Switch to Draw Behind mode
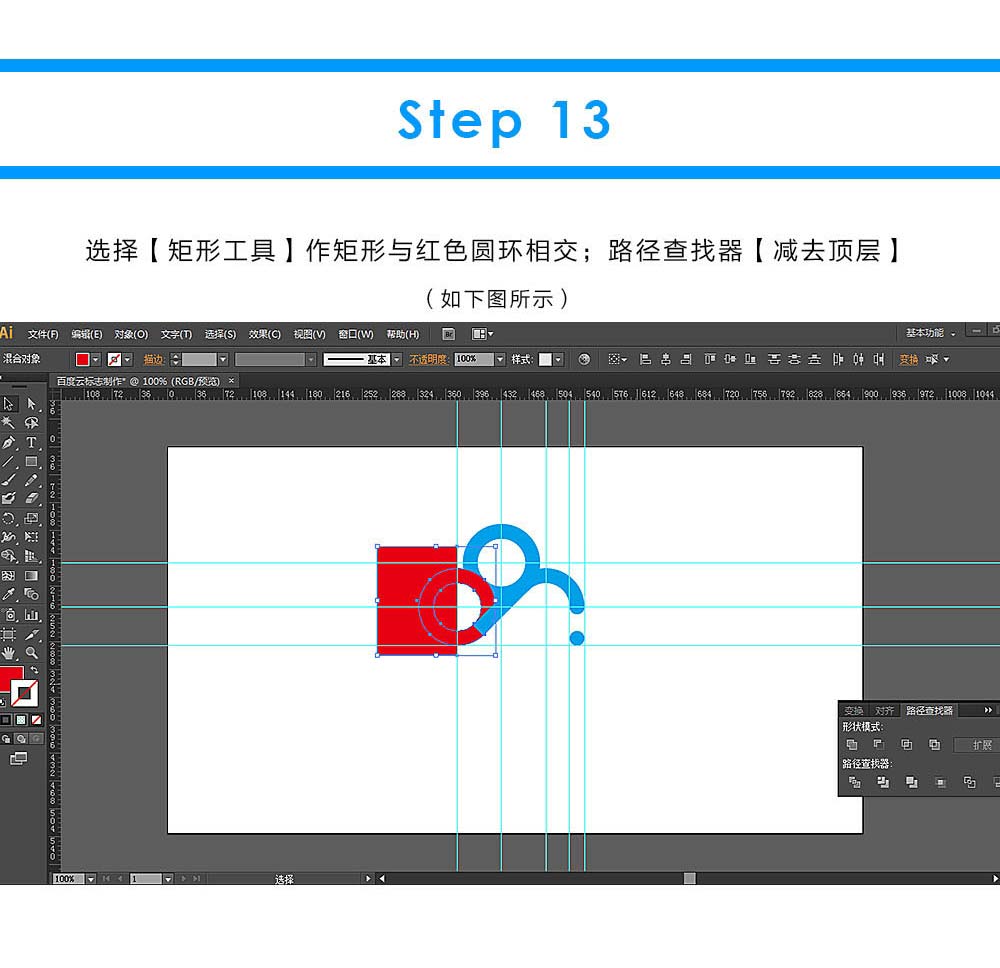This screenshot has height=968, width=1000. click(21, 739)
